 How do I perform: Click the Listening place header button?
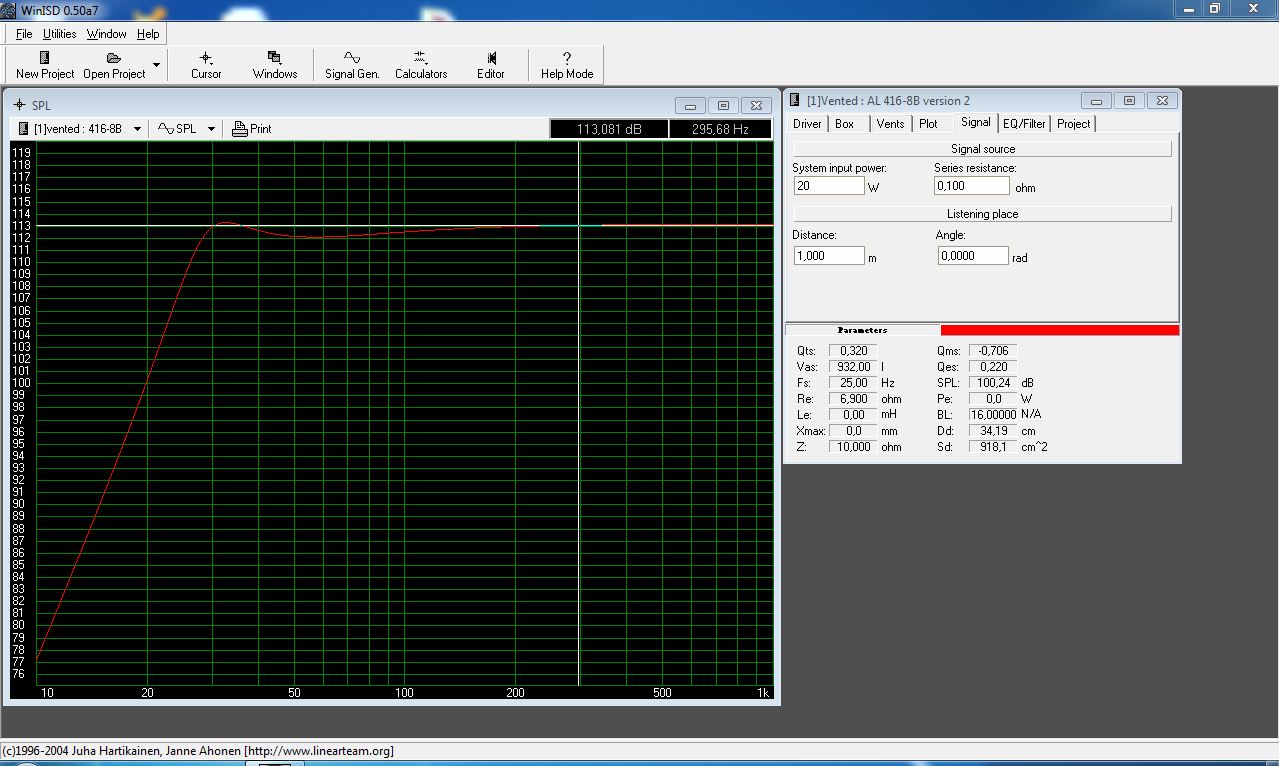(983, 214)
